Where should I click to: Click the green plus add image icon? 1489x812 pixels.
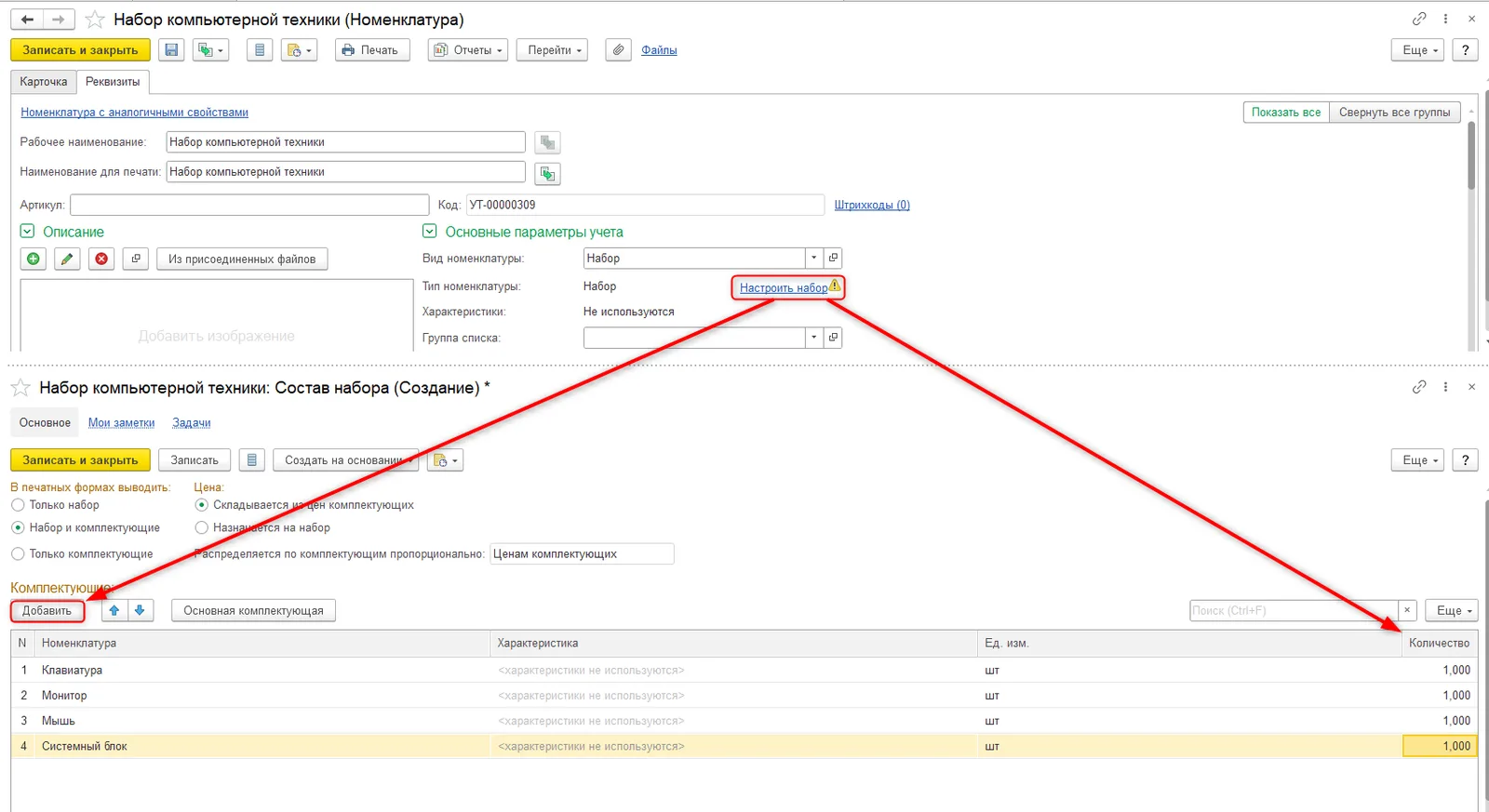point(34,260)
